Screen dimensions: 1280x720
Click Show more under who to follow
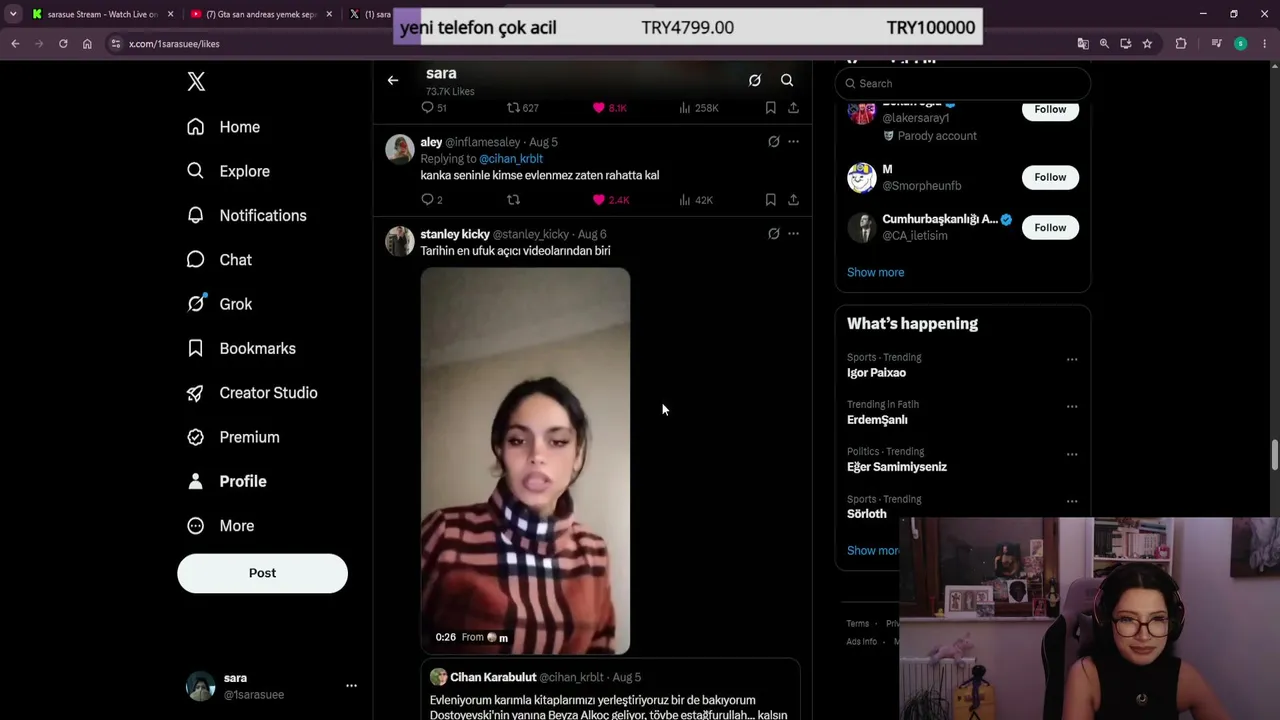[875, 272]
